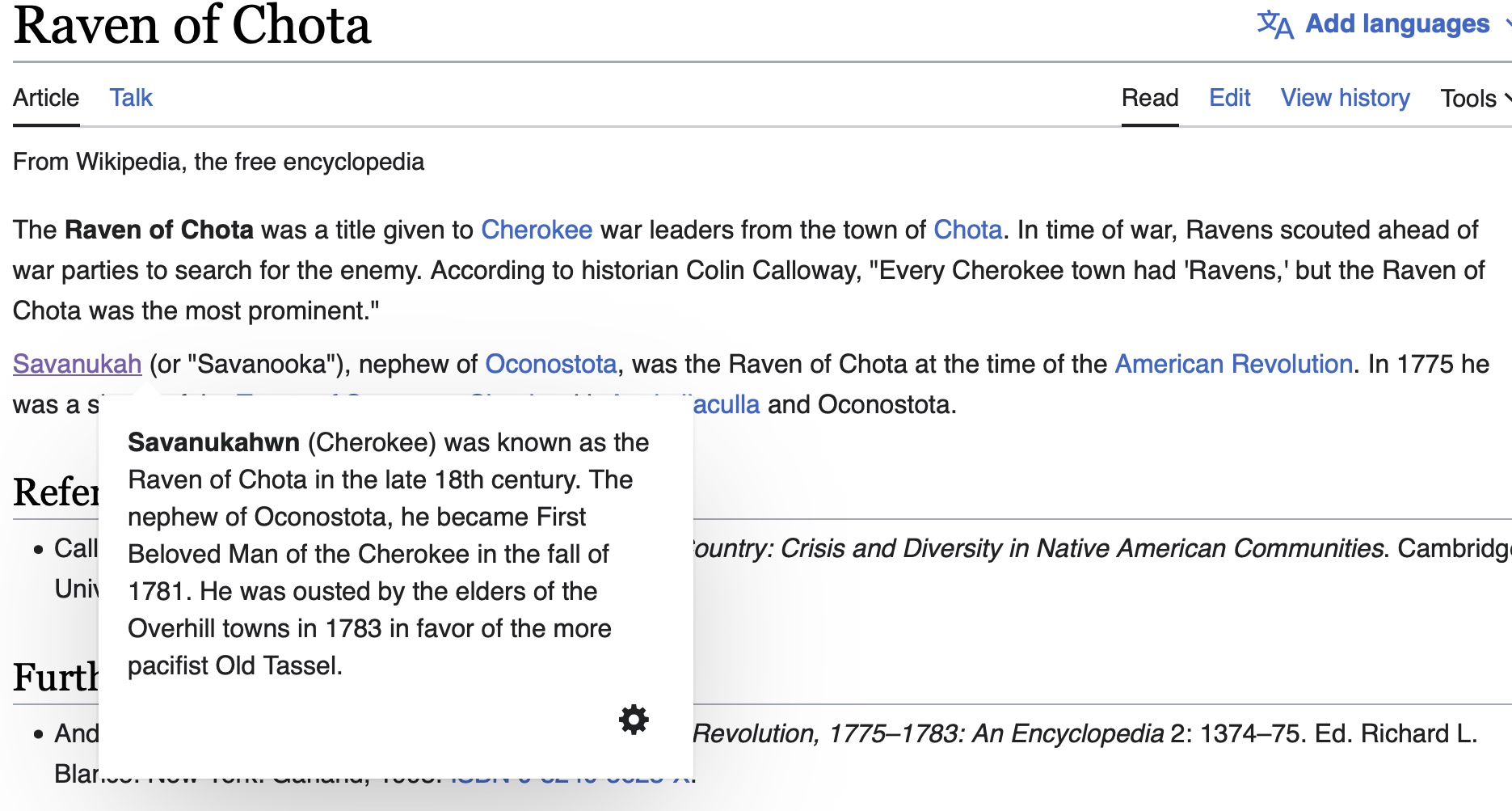Select the Read tab

point(1149,98)
